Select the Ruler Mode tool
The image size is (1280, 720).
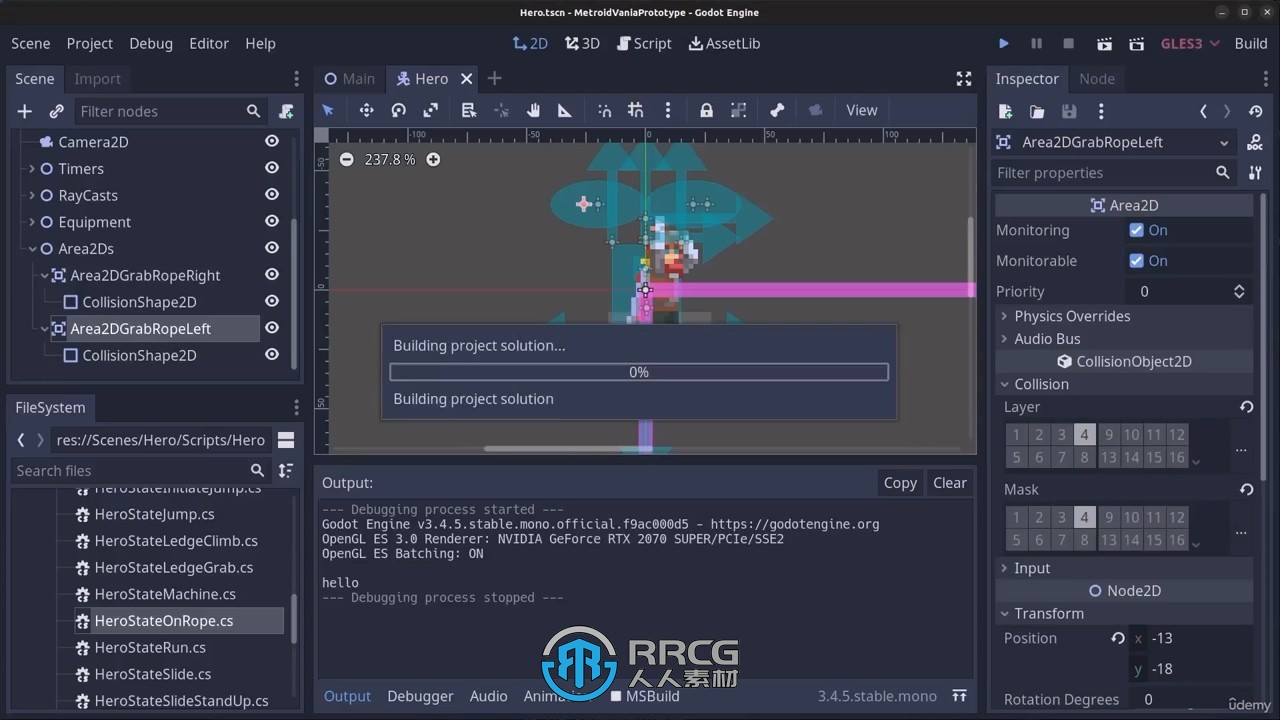565,110
